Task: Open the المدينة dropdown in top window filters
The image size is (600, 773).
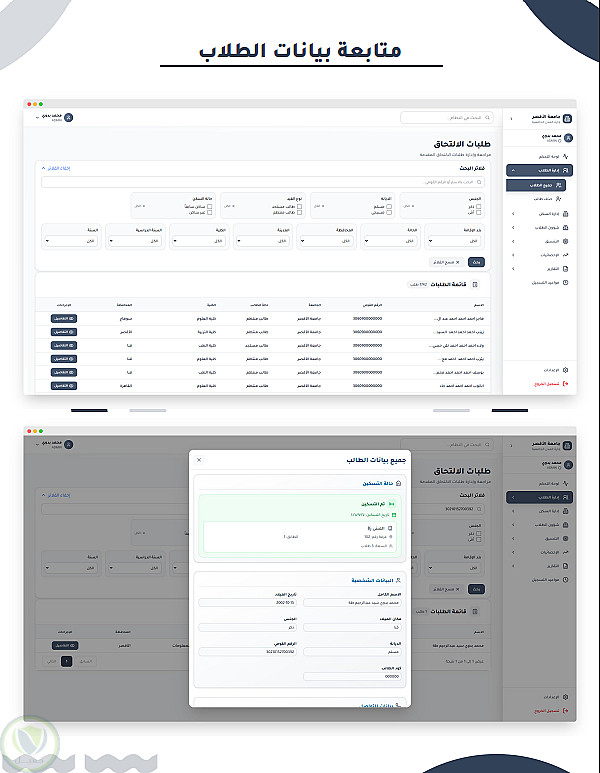Action: tap(263, 241)
